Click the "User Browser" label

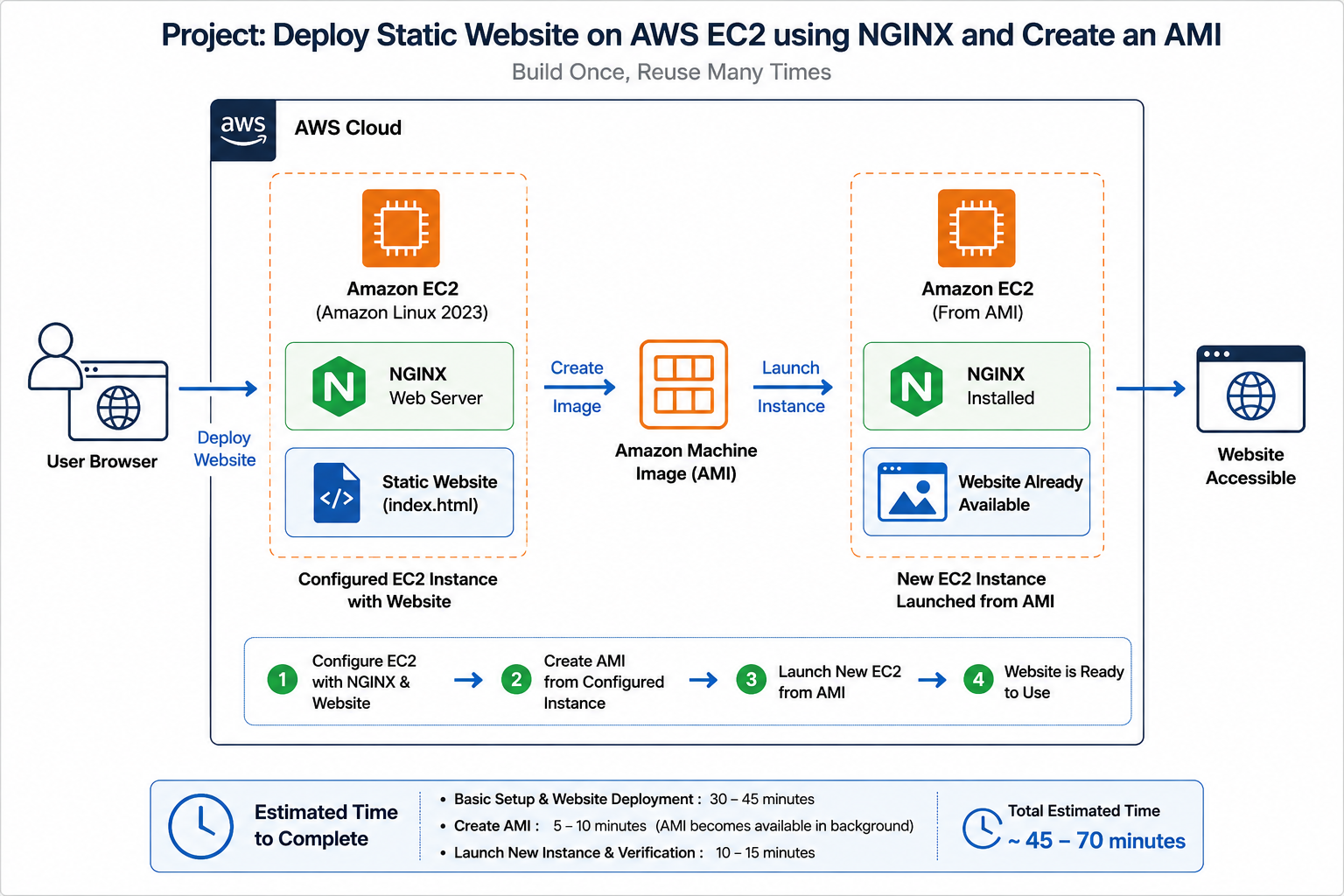102,461
